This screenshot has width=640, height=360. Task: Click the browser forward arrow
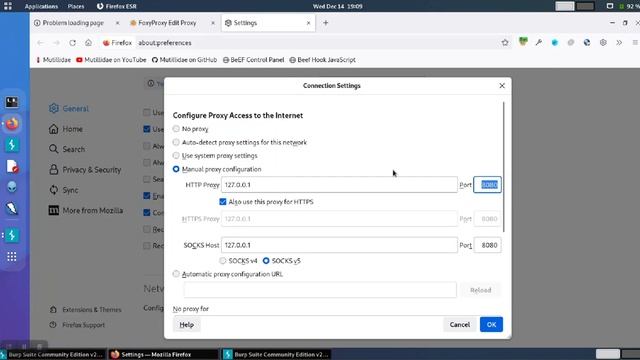coord(56,43)
